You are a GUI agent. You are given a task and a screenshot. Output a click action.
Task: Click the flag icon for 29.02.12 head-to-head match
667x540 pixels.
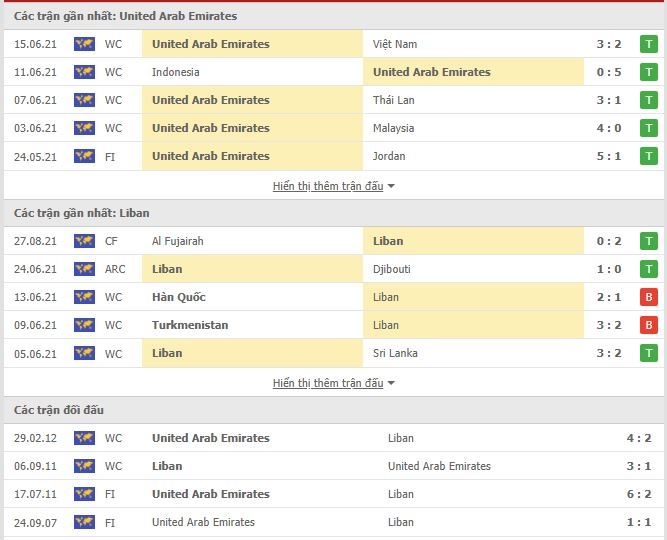[84, 438]
